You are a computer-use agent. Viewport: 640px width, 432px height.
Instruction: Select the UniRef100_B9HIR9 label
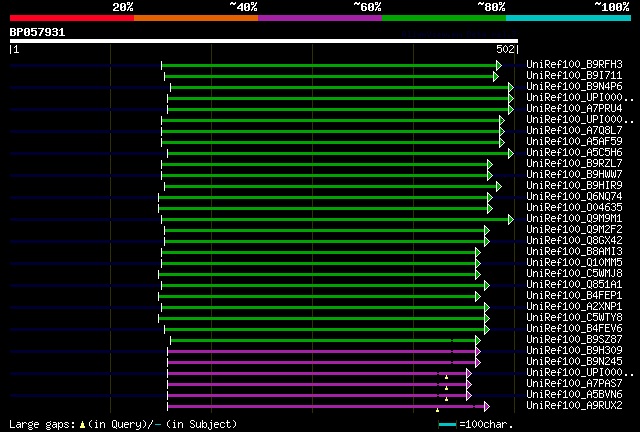point(574,185)
